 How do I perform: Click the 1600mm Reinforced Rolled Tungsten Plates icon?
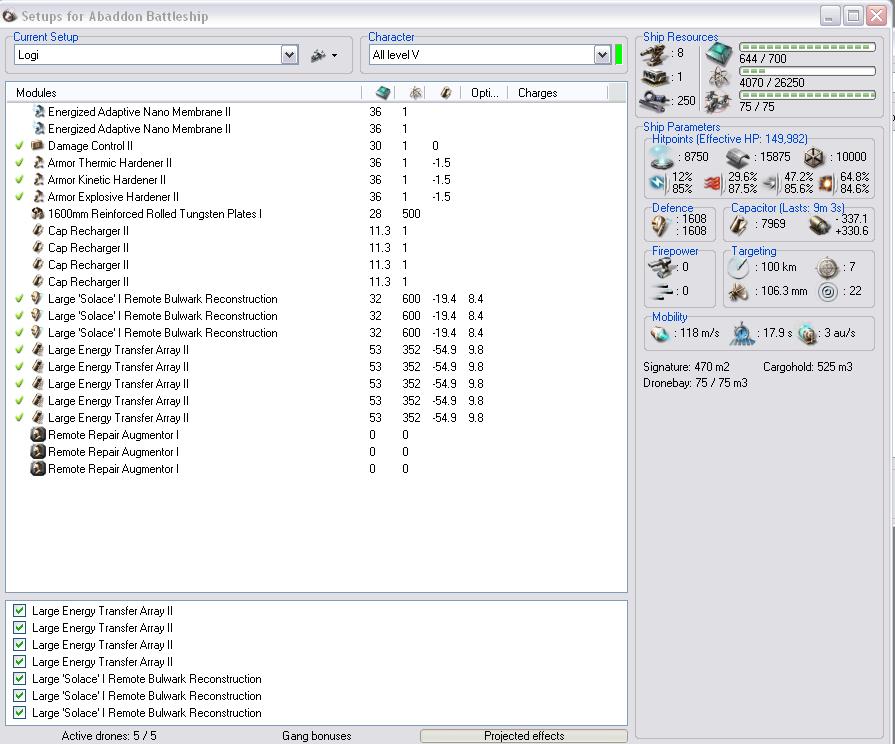pos(38,214)
